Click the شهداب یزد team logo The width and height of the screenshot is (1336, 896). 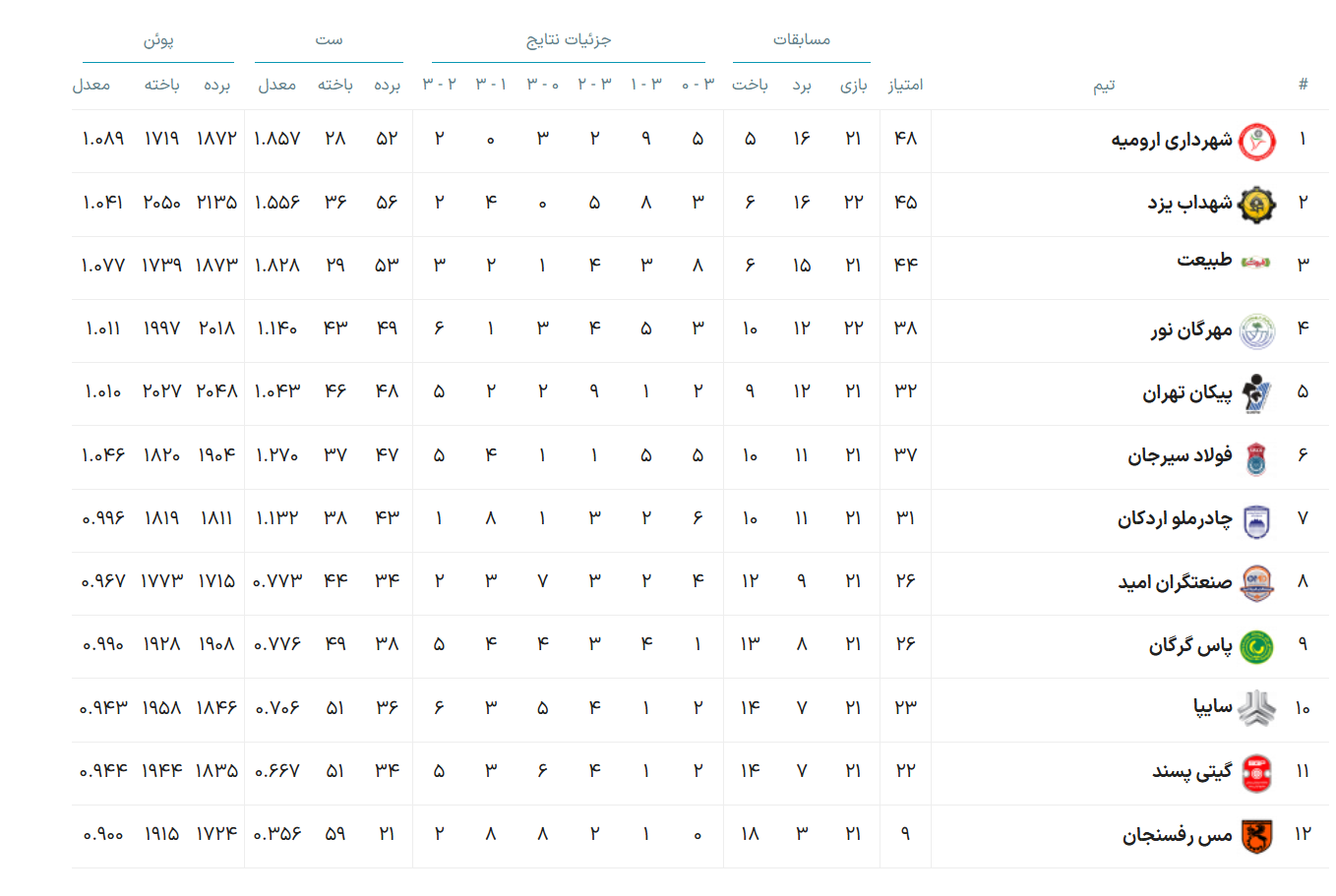1256,205
